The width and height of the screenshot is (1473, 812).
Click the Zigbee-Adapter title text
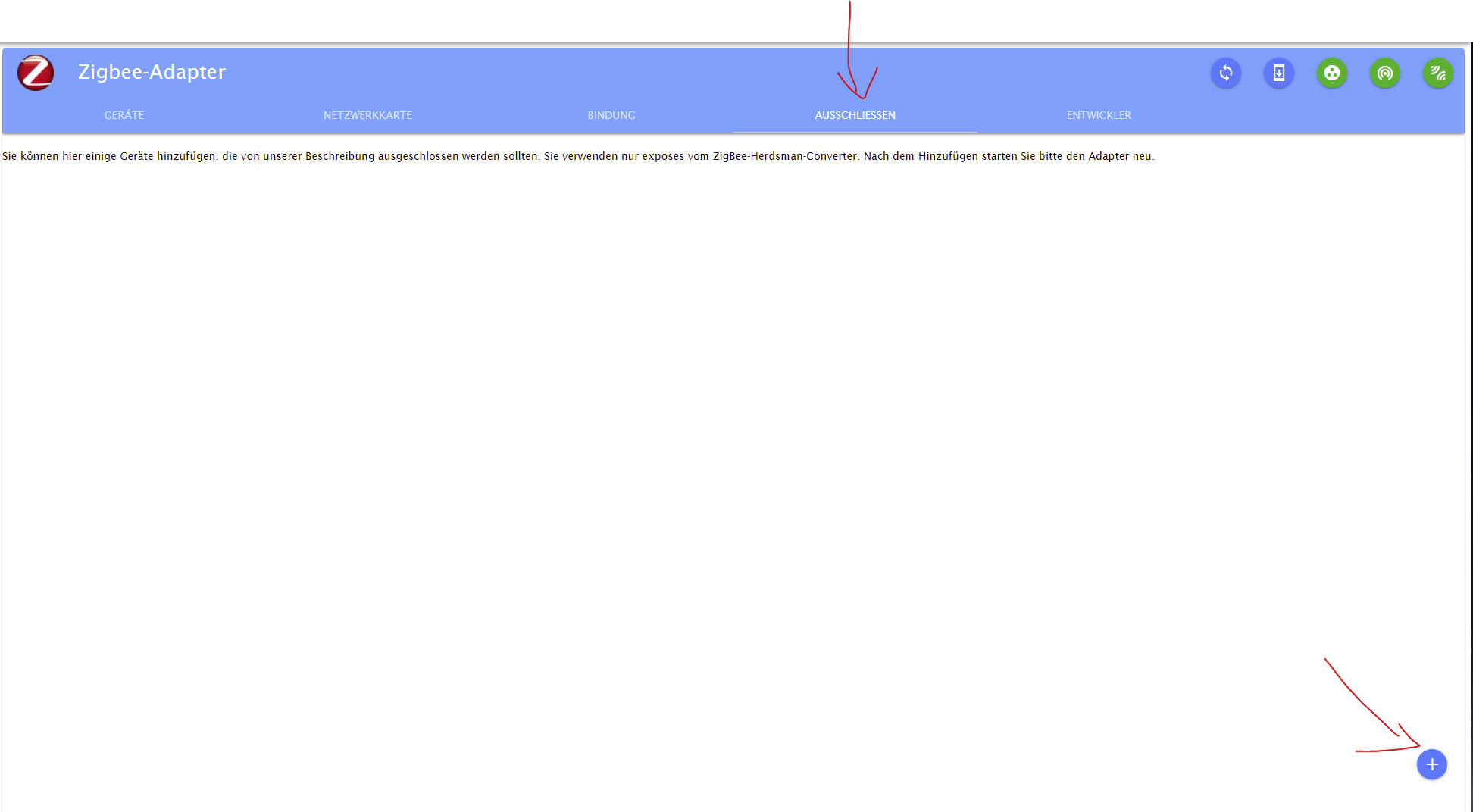click(152, 72)
